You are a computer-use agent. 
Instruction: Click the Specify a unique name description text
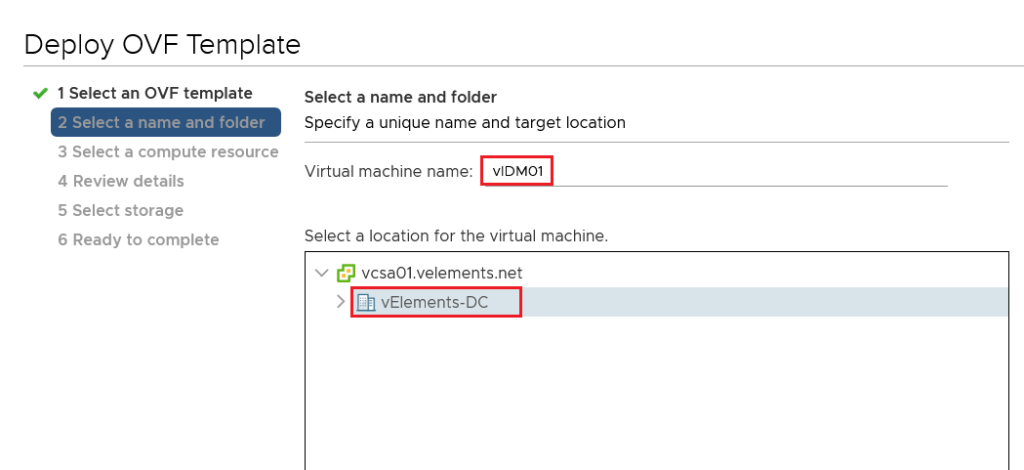click(464, 123)
